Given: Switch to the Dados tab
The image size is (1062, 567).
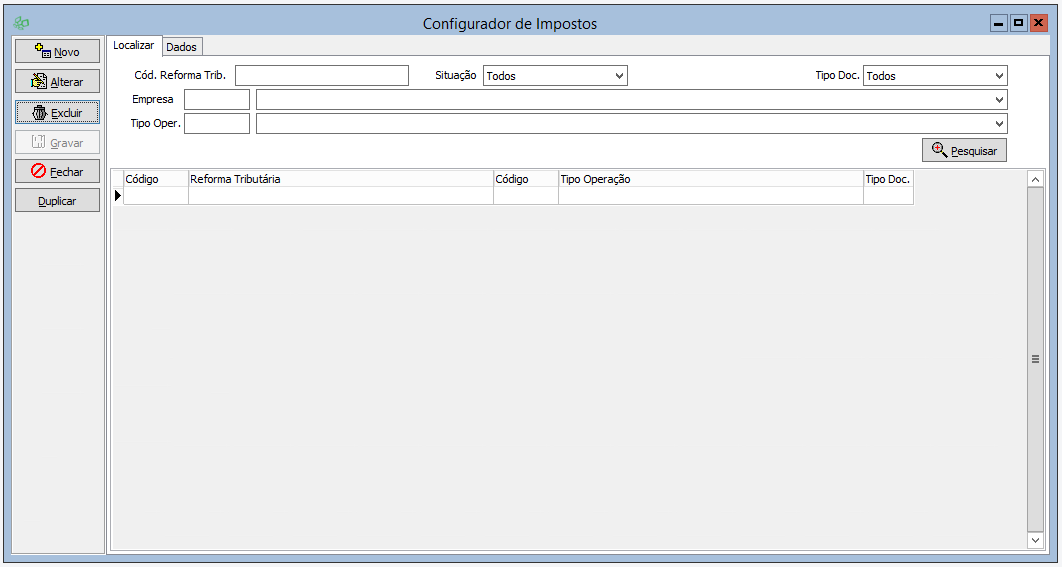Looking at the screenshot, I should tap(181, 47).
